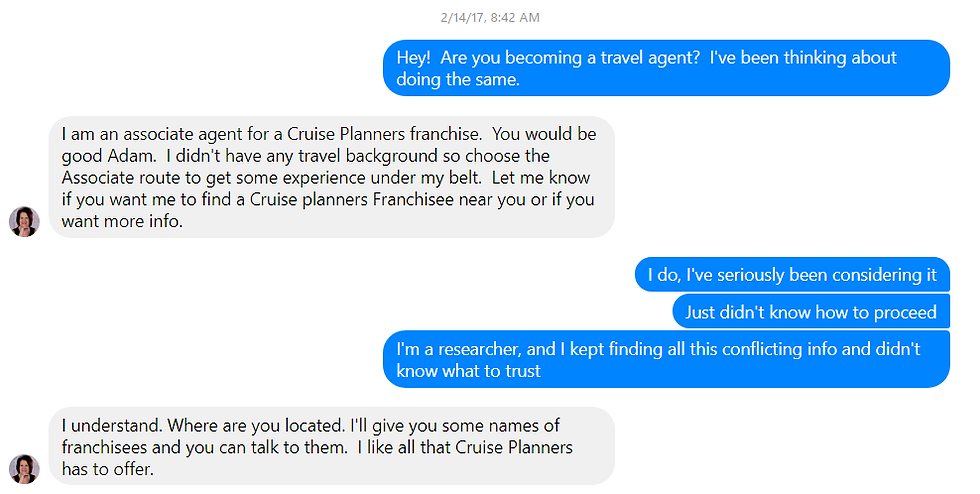Click the 'Just didn't know how to proceed' bubble

(811, 311)
